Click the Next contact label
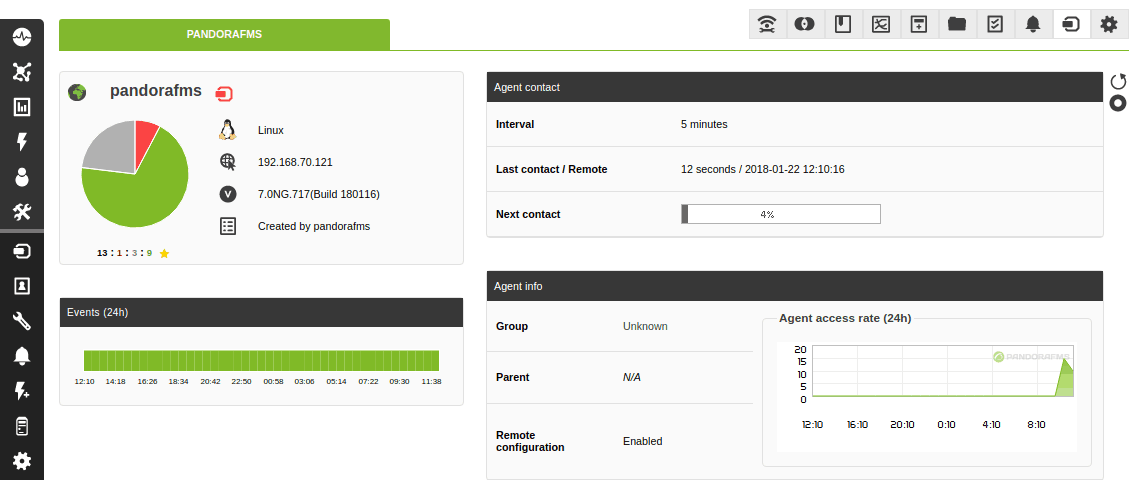The width and height of the screenshot is (1132, 480). click(528, 214)
